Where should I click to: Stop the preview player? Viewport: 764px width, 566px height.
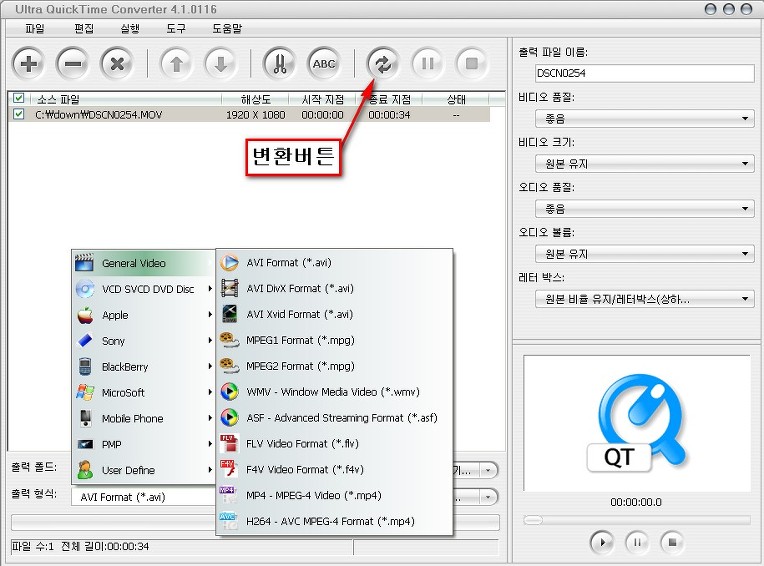click(672, 542)
